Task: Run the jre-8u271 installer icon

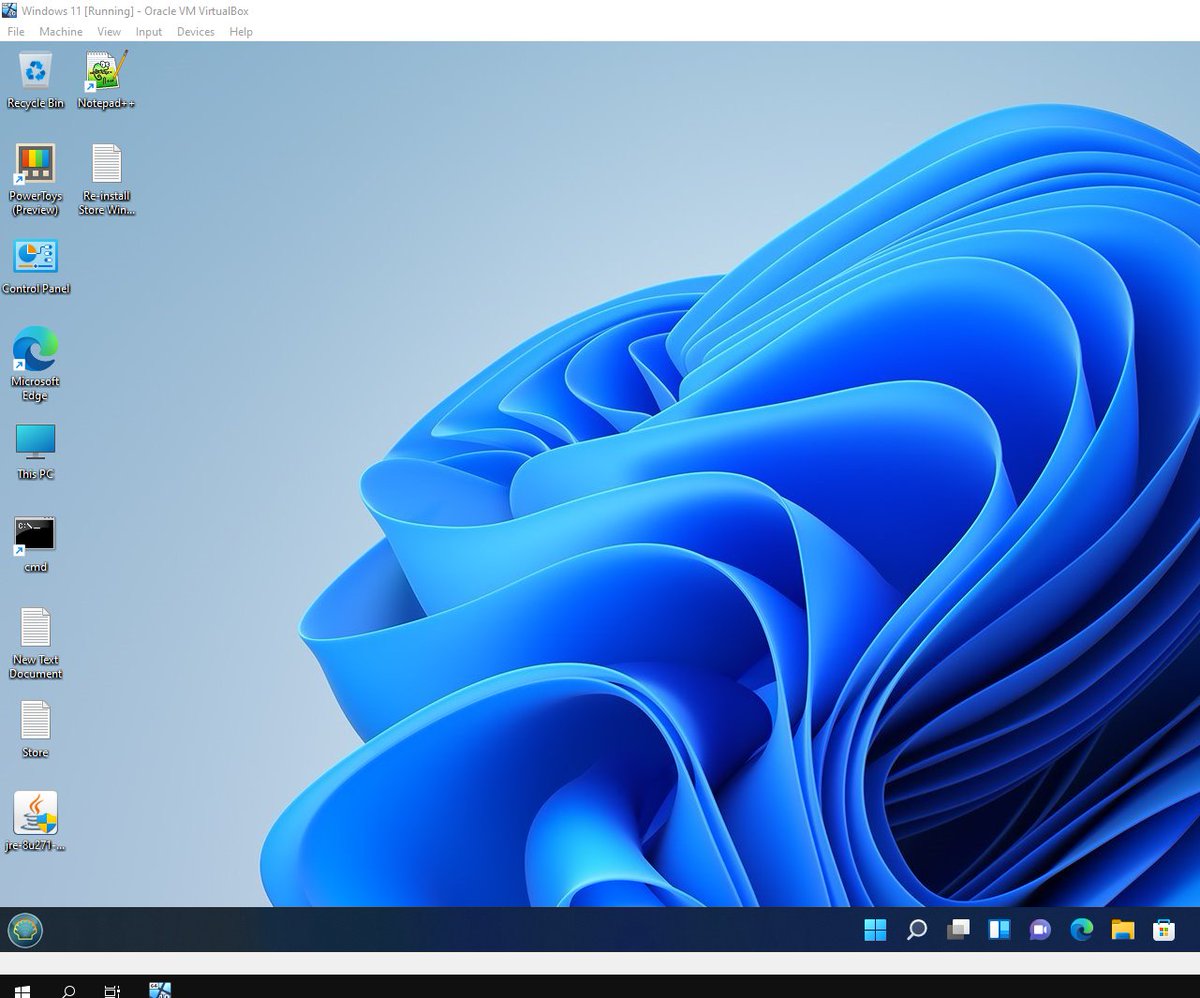Action: pos(35,812)
